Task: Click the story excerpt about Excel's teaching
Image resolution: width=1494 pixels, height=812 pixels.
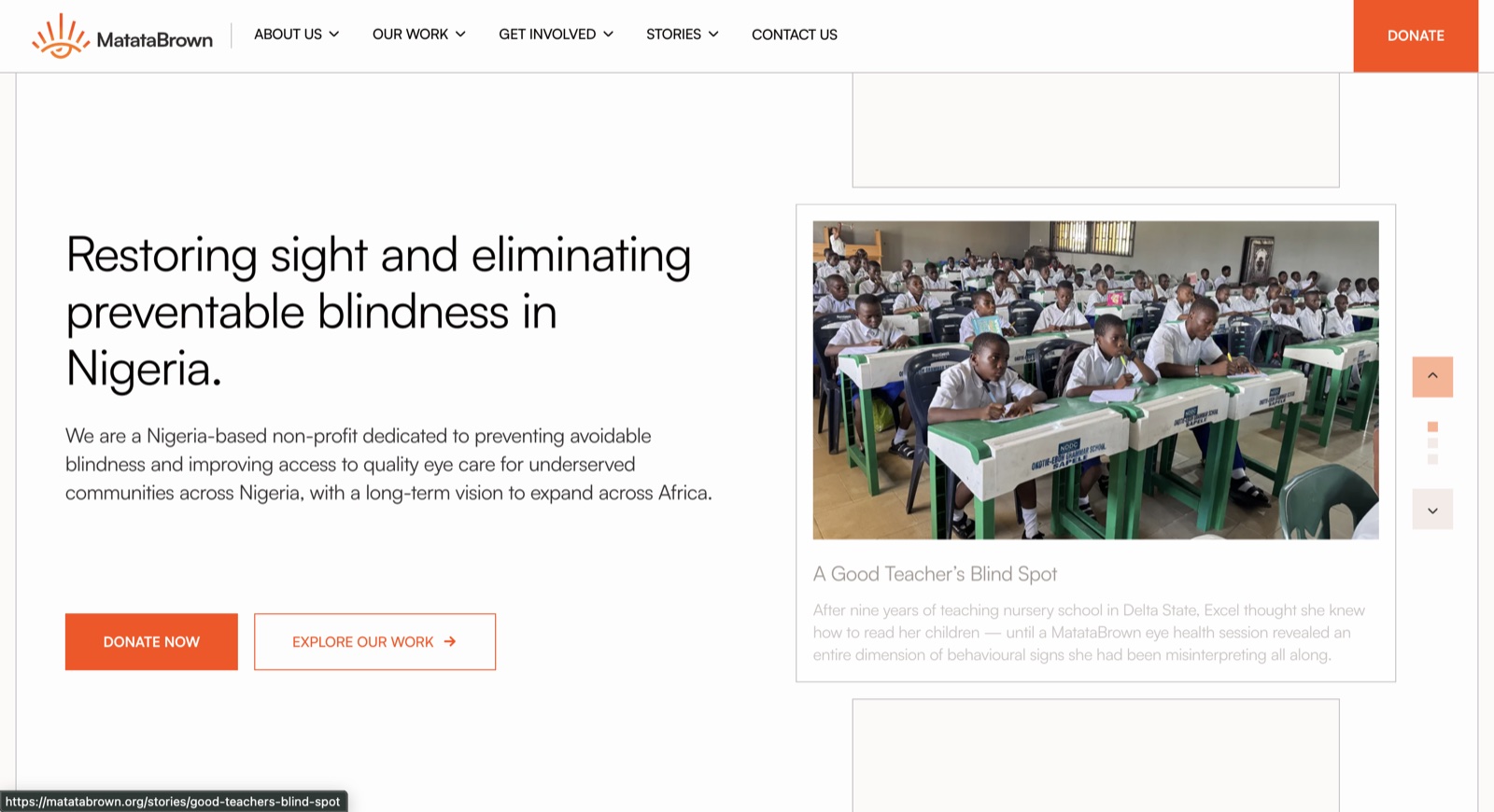Action: point(1089,633)
